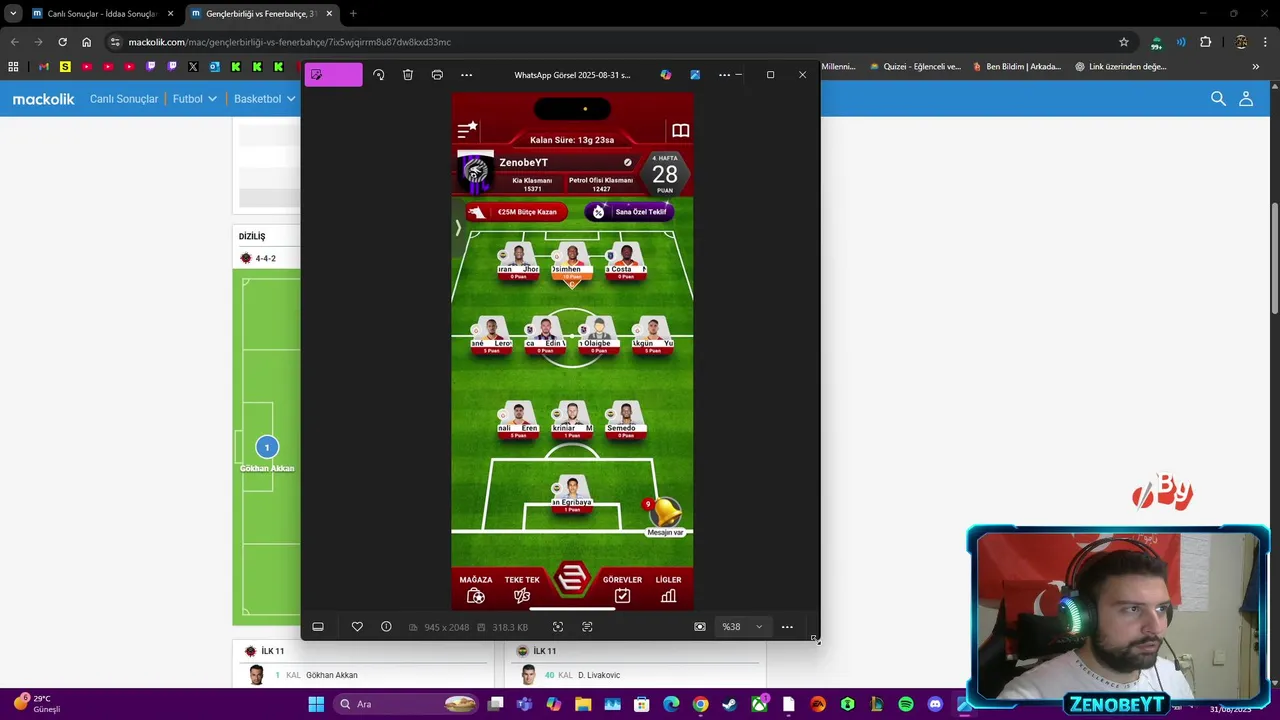The image size is (1280, 720).
Task: Click Gökhan Akkan marker on the pitch
Action: point(267,447)
